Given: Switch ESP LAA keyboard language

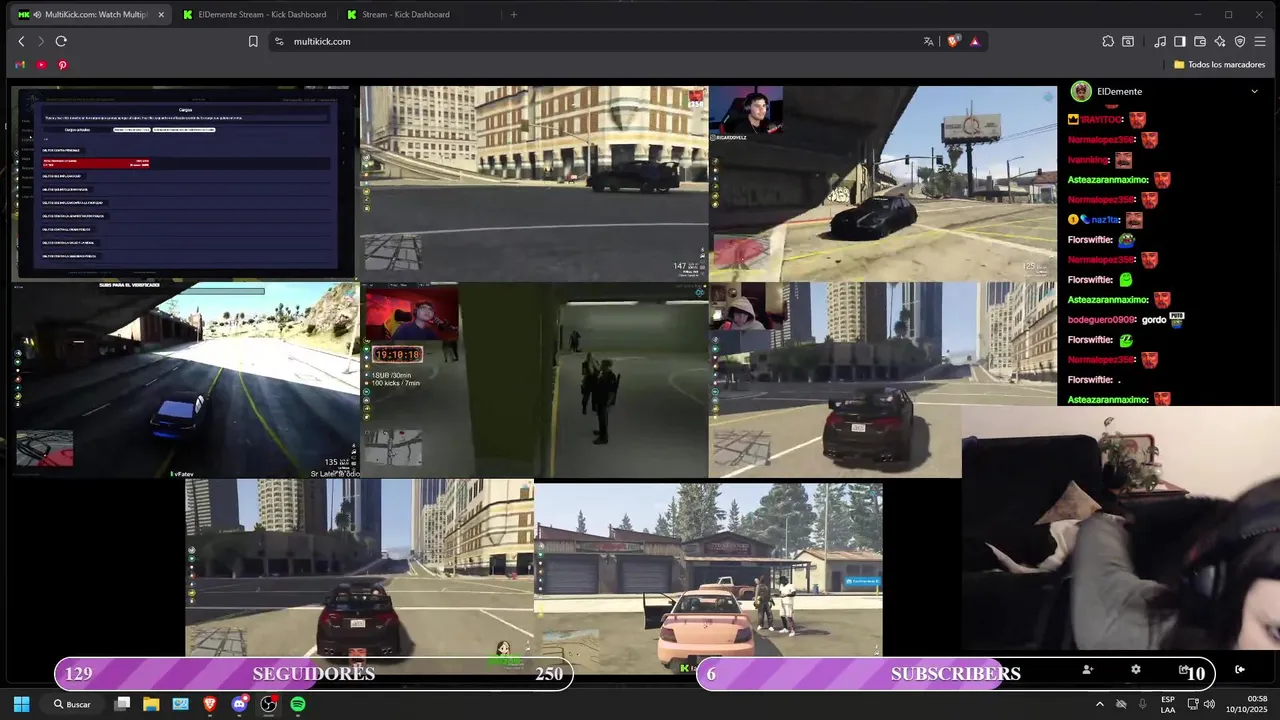Looking at the screenshot, I should (x=1168, y=704).
